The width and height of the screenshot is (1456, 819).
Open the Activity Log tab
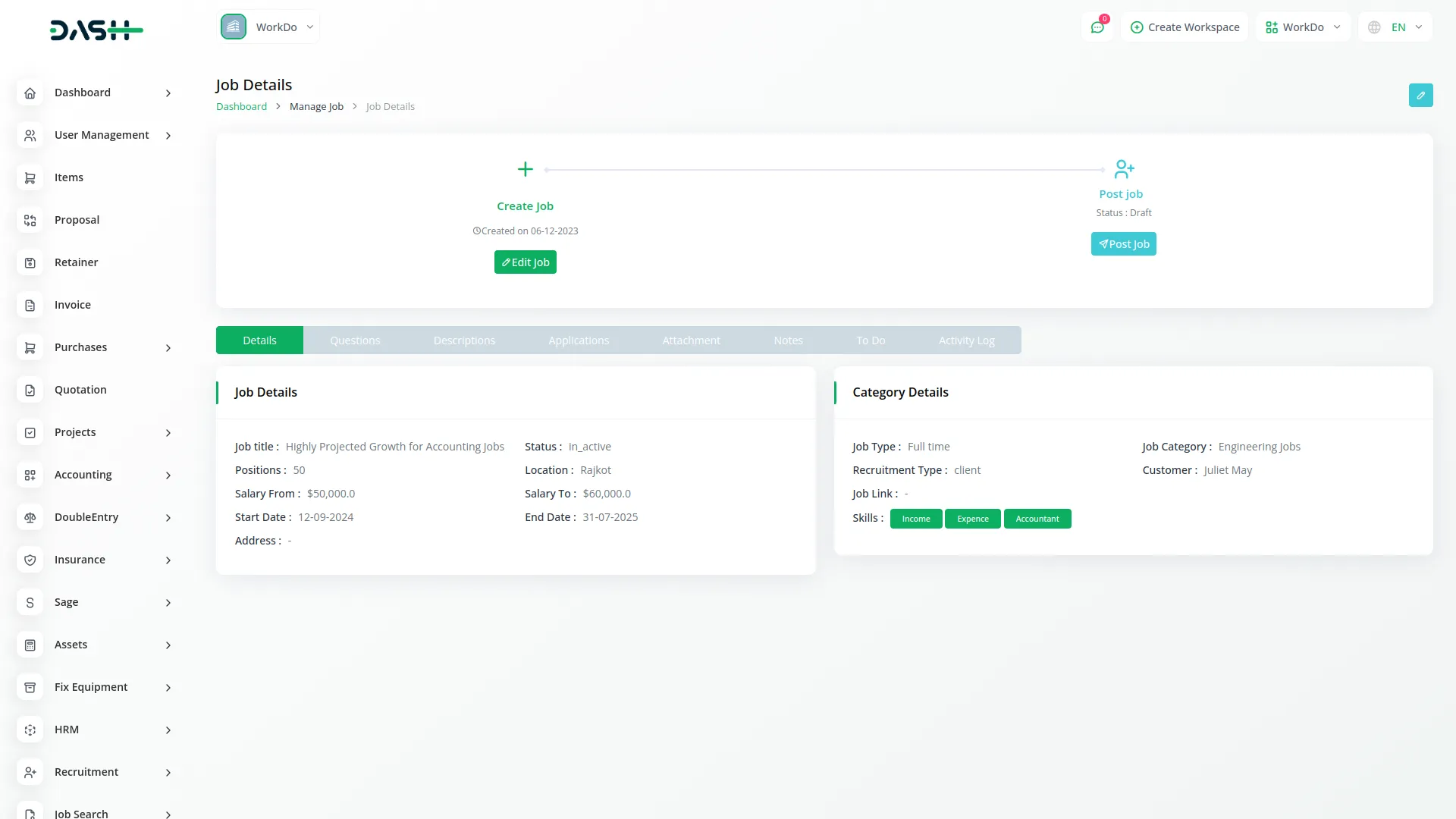(x=966, y=340)
